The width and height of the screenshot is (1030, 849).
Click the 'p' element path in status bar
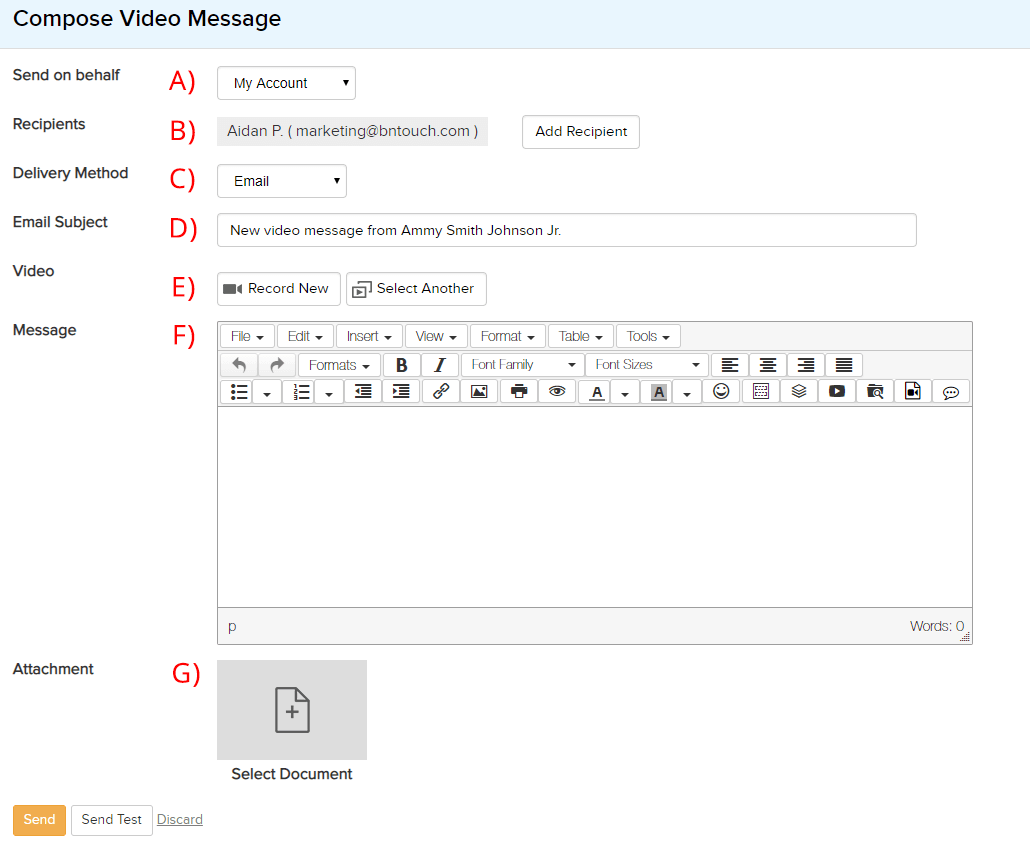click(x=232, y=626)
